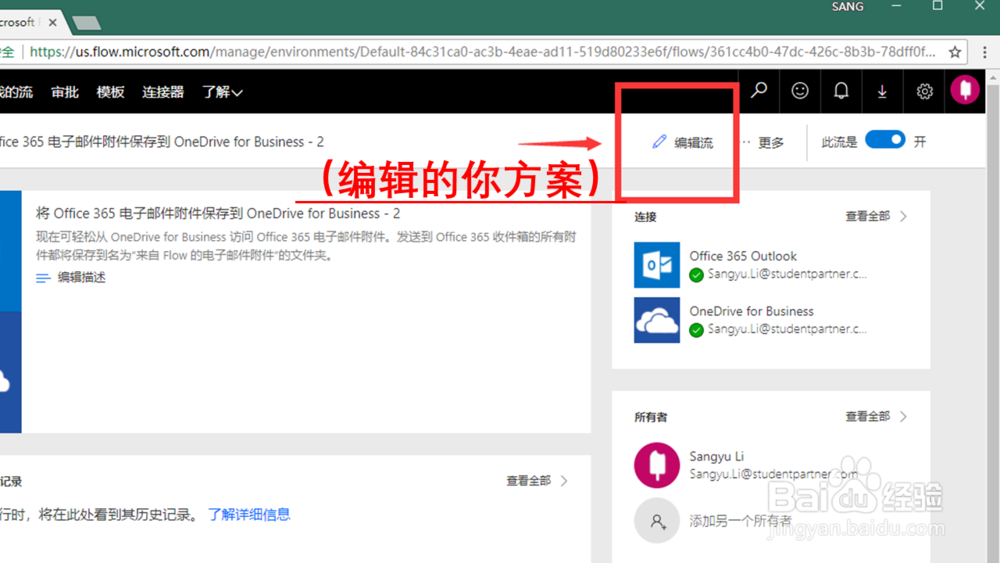
Task: Close the current browser tab
Action: coord(52,22)
